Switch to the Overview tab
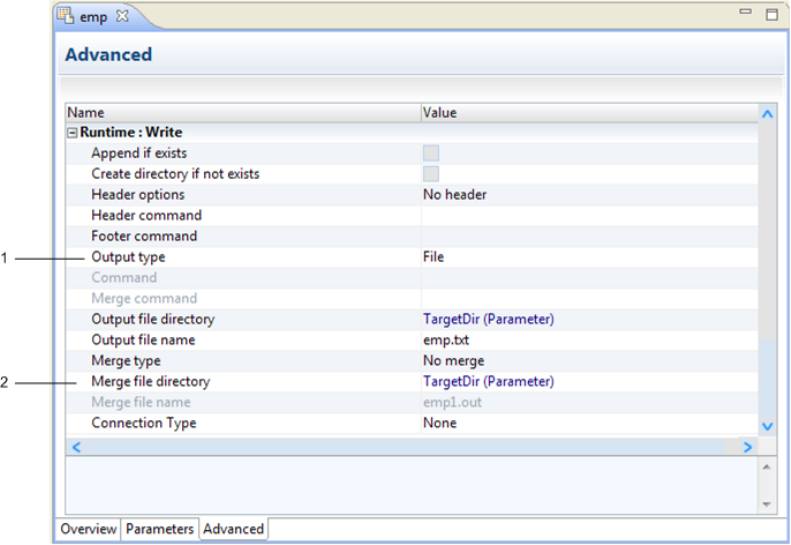The width and height of the screenshot is (791, 545). [89, 529]
